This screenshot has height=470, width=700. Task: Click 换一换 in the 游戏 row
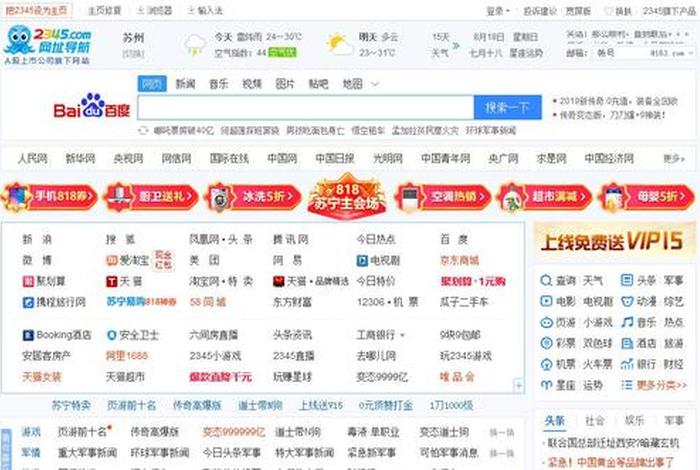501,432
